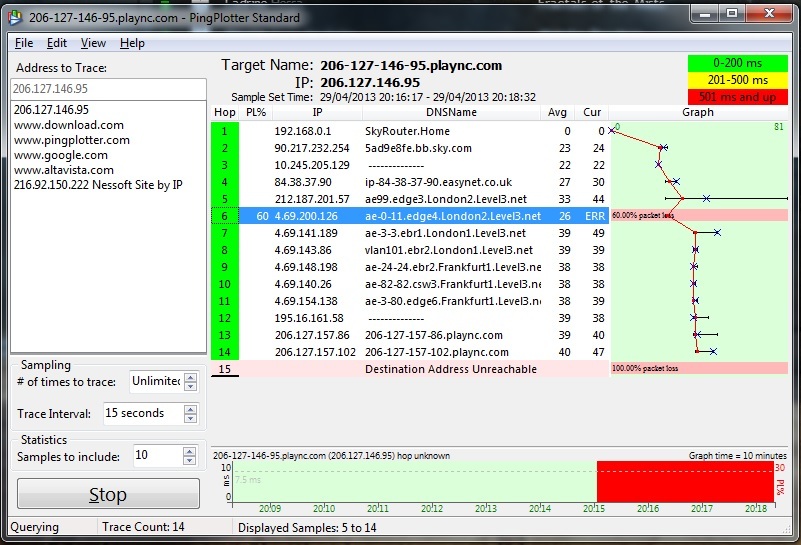Increase number of times to trace
Viewport: 801px width, 545px height.
tap(191, 377)
